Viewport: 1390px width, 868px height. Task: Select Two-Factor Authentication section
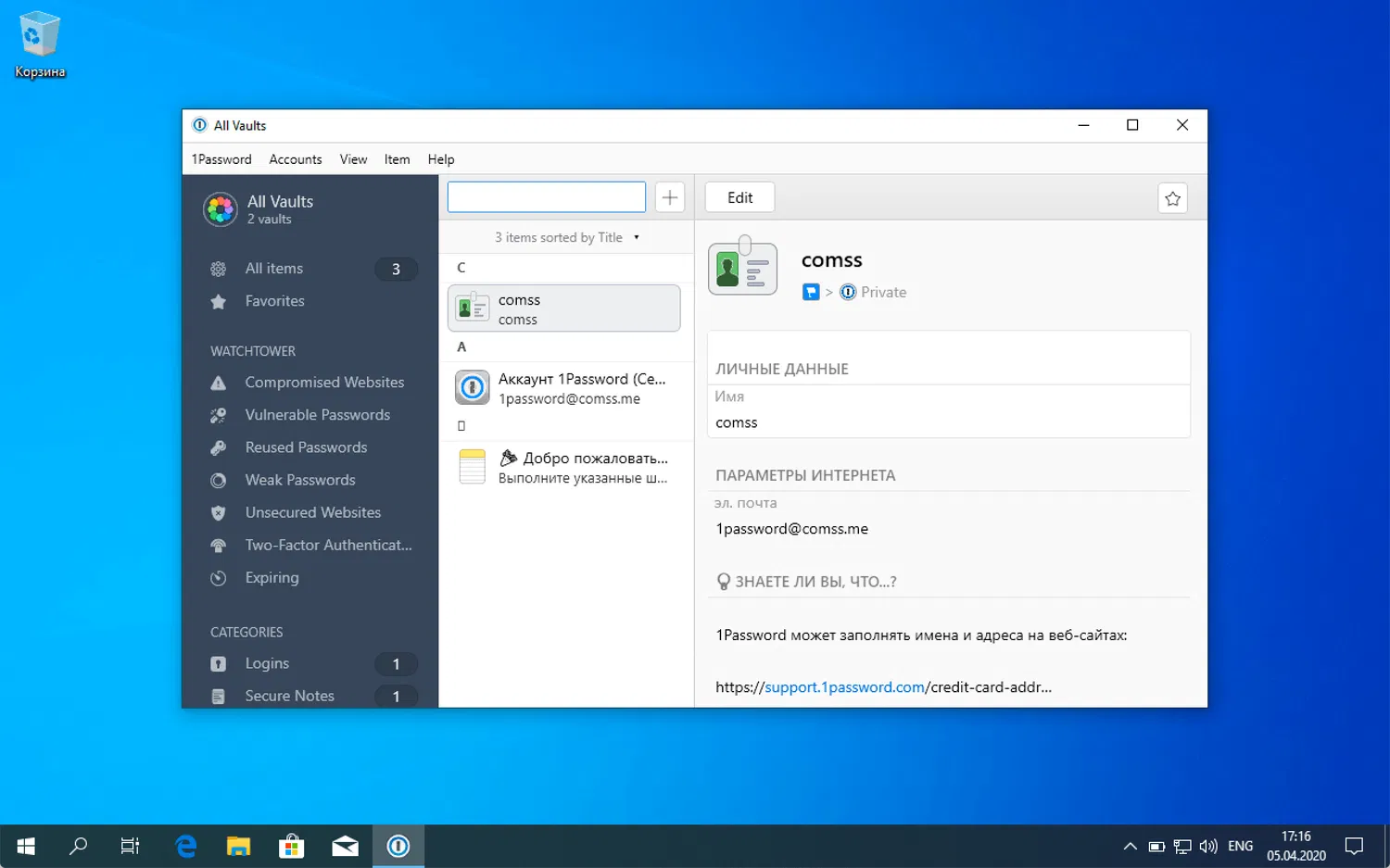tap(328, 545)
